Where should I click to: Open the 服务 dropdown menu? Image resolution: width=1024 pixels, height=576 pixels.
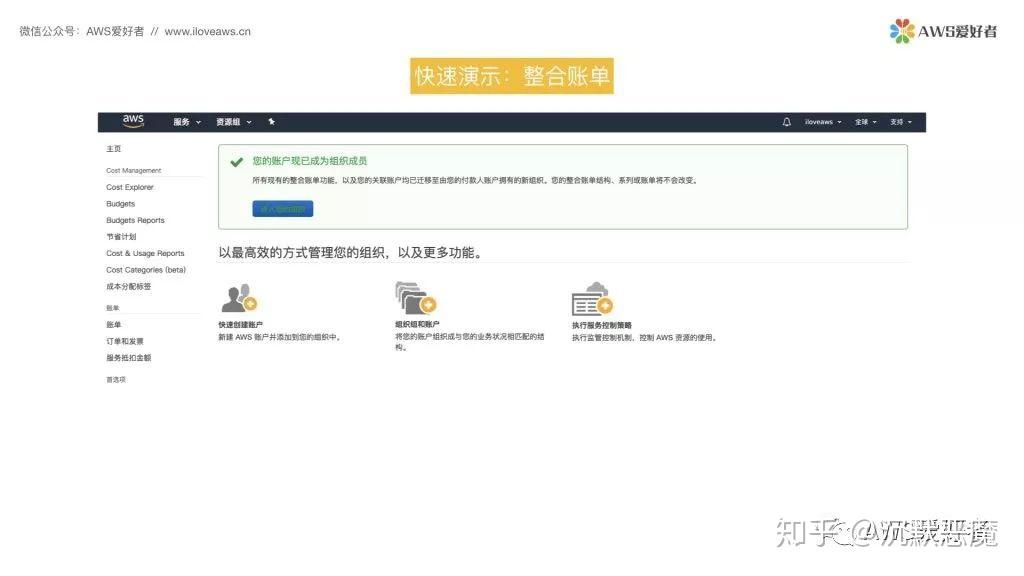(x=181, y=121)
